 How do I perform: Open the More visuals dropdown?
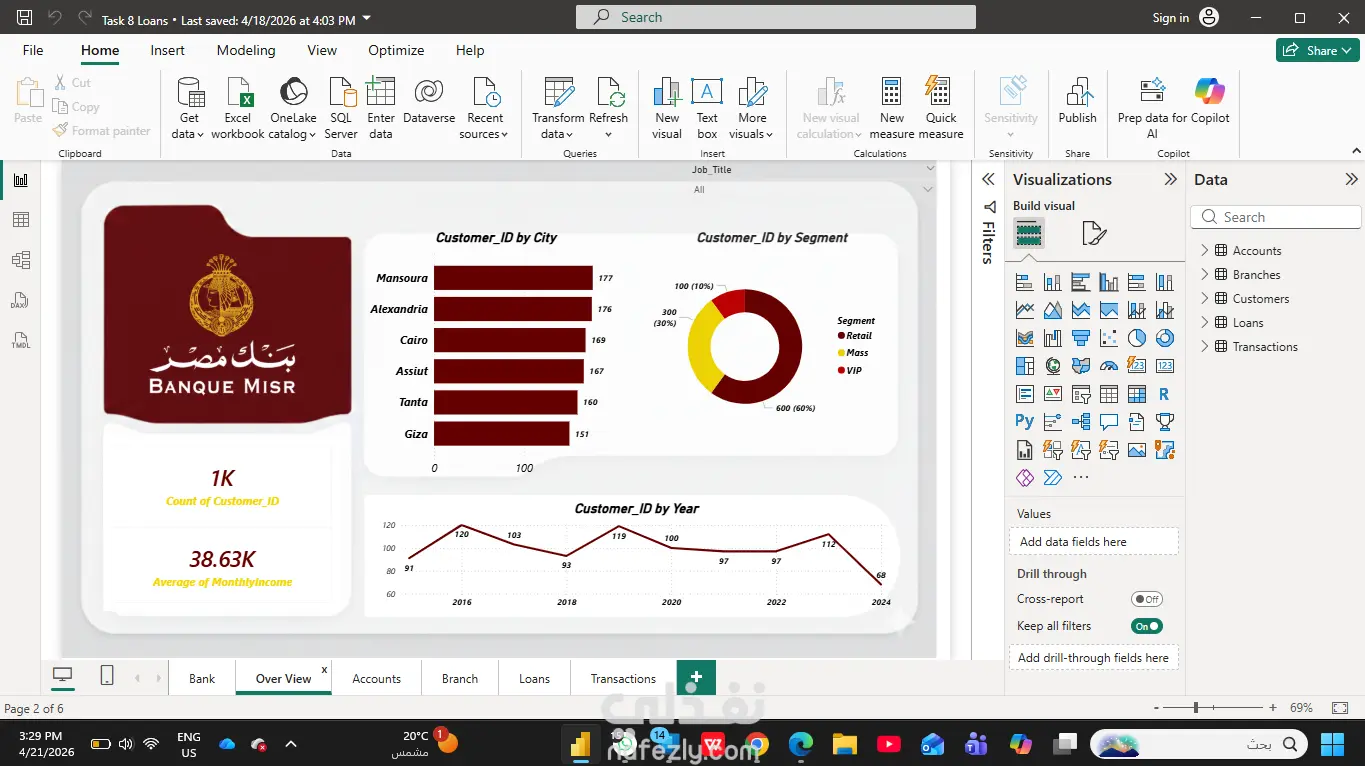[752, 108]
